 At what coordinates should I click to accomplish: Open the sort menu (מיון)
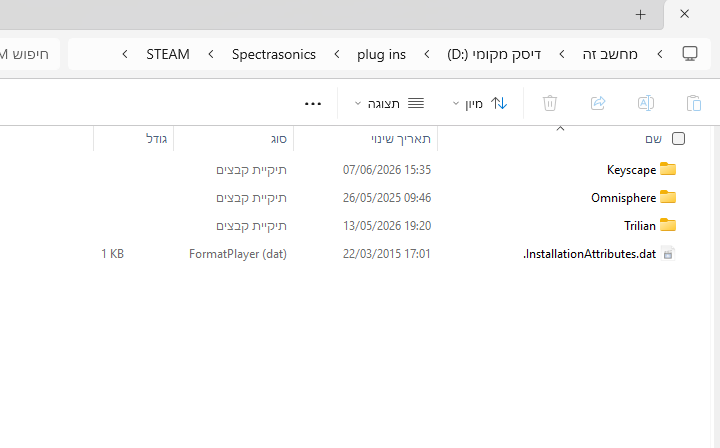479,103
